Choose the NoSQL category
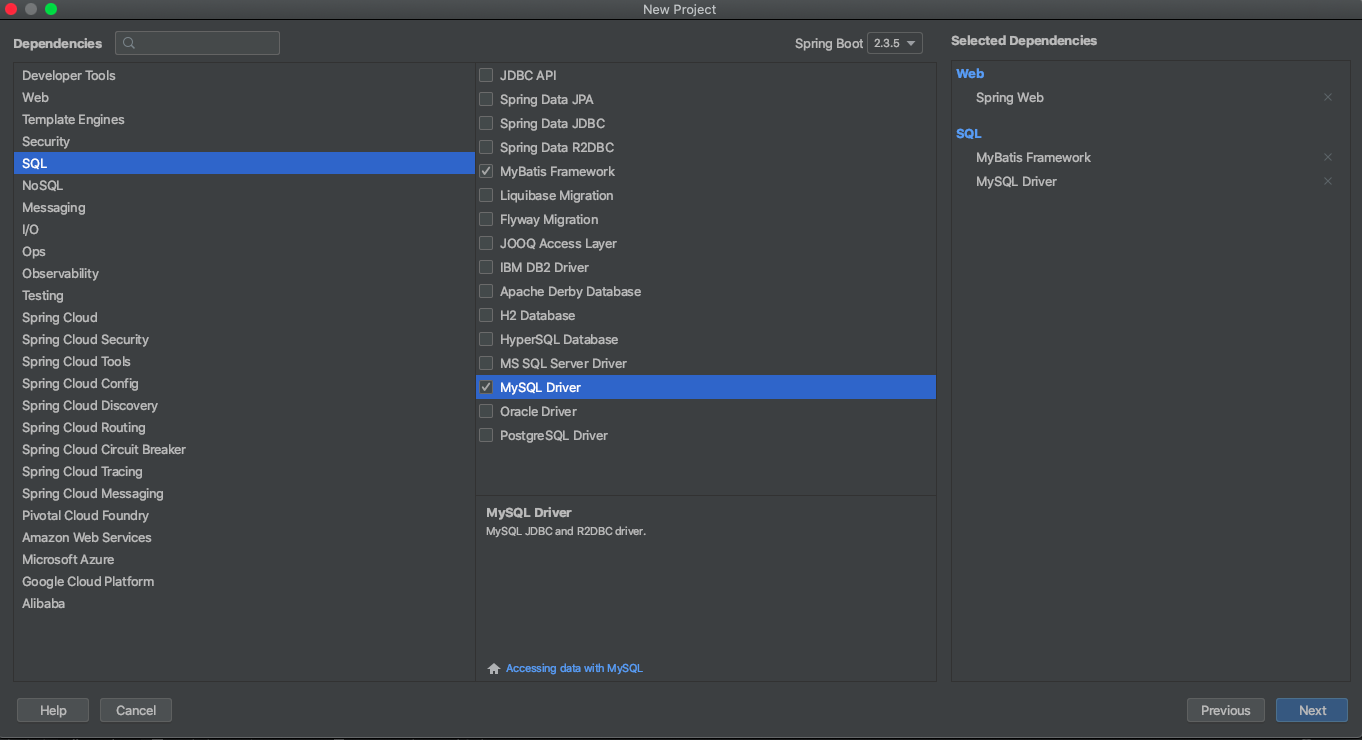Screen dimensions: 1362x740 (244, 186)
